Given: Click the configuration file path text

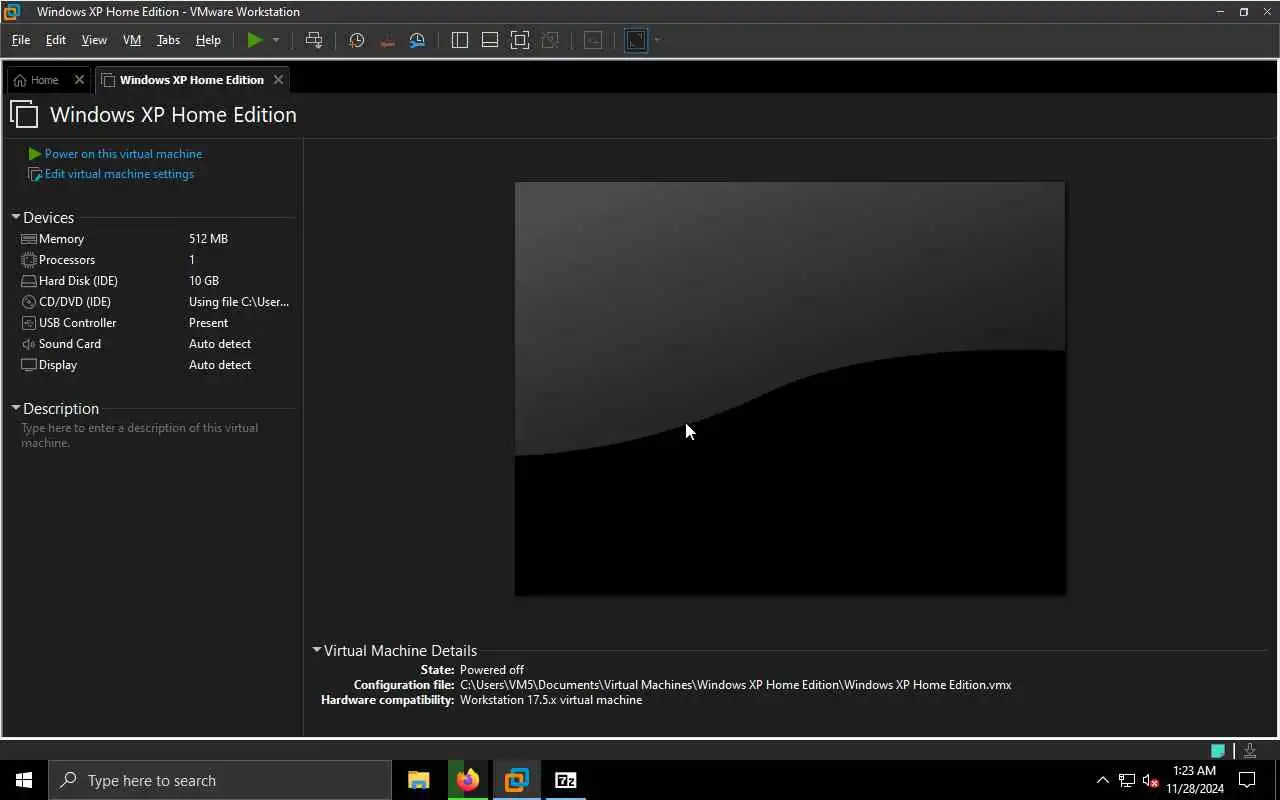Looking at the screenshot, I should pos(736,685).
